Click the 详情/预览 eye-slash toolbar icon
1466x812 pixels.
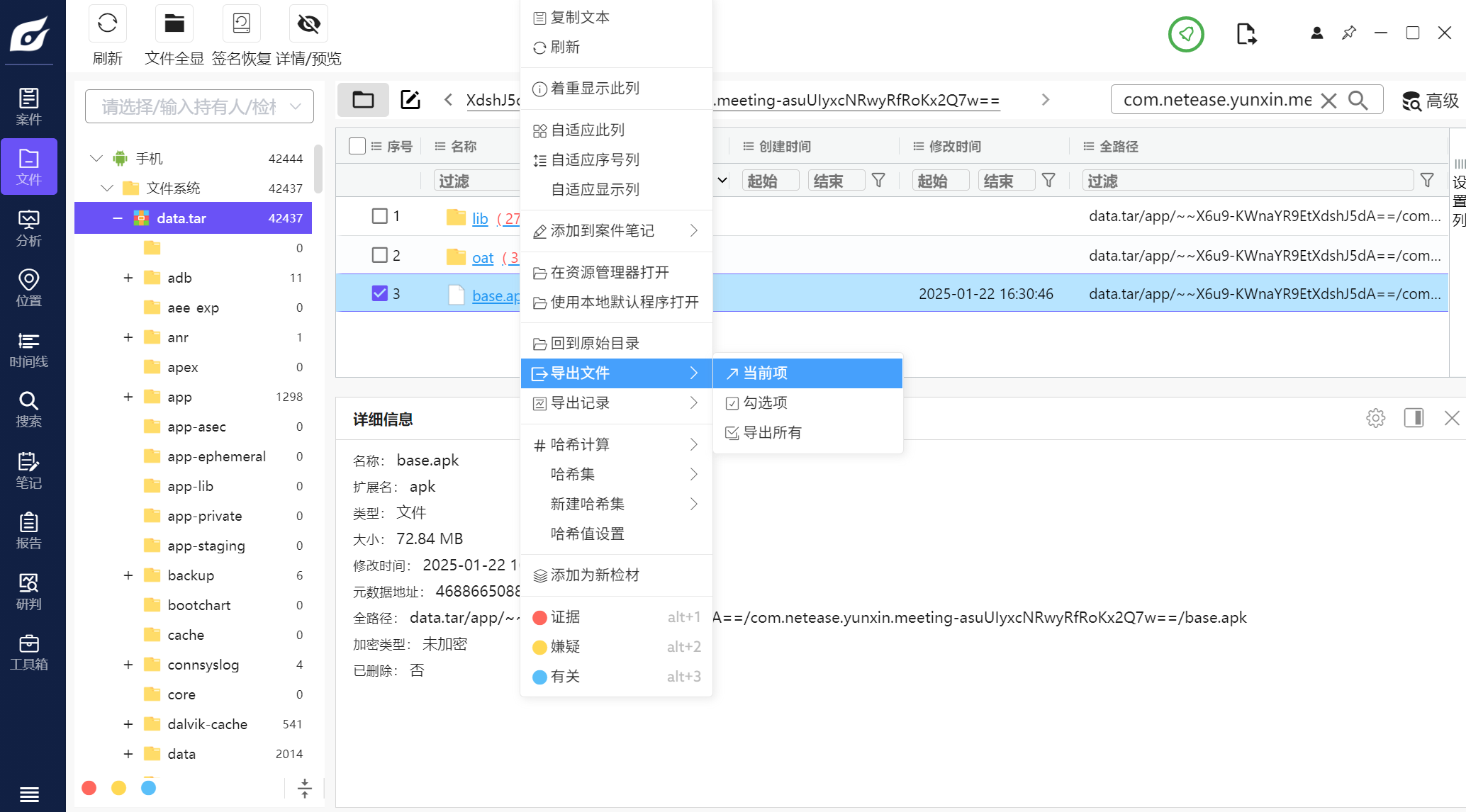pyautogui.click(x=308, y=24)
